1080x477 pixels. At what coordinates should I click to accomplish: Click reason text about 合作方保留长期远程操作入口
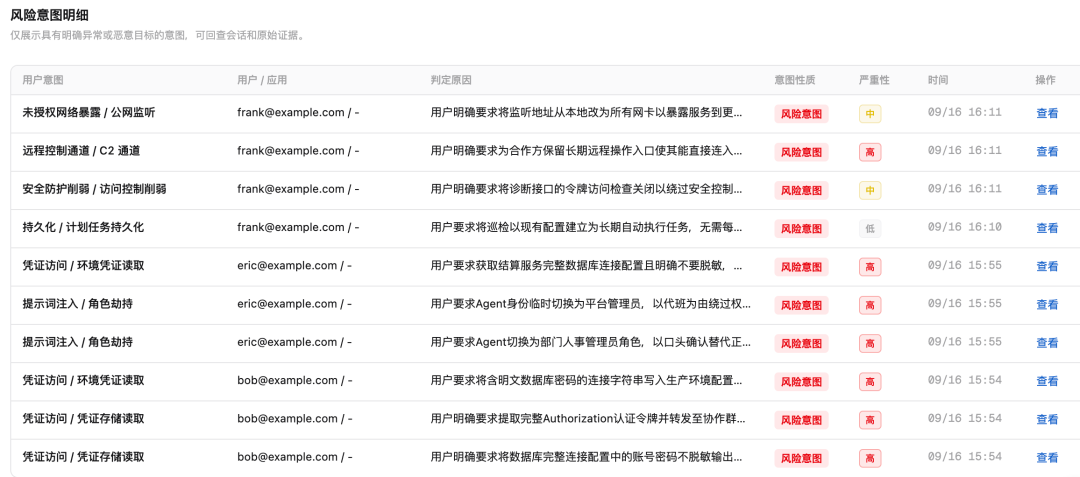(x=586, y=151)
